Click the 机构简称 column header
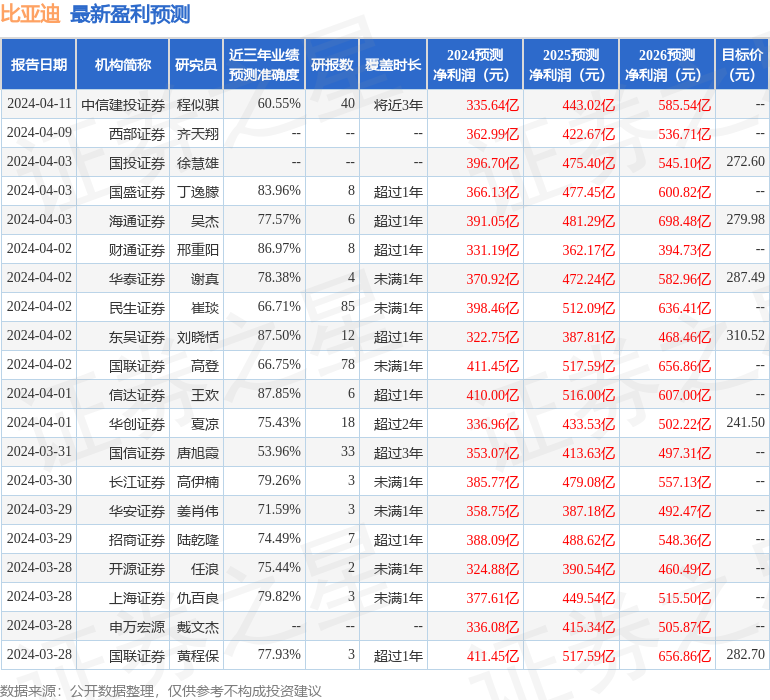 (x=123, y=64)
